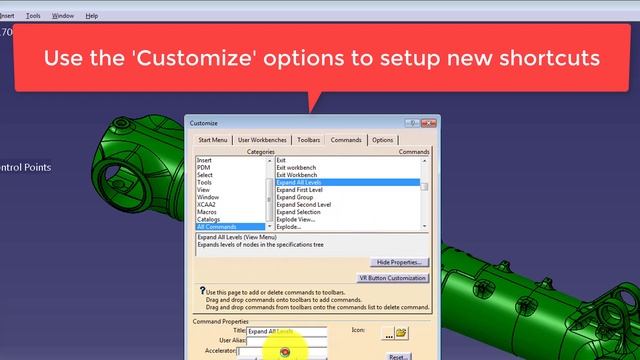Close the Customize dialog
This screenshot has height=360, width=640.
coord(429,123)
